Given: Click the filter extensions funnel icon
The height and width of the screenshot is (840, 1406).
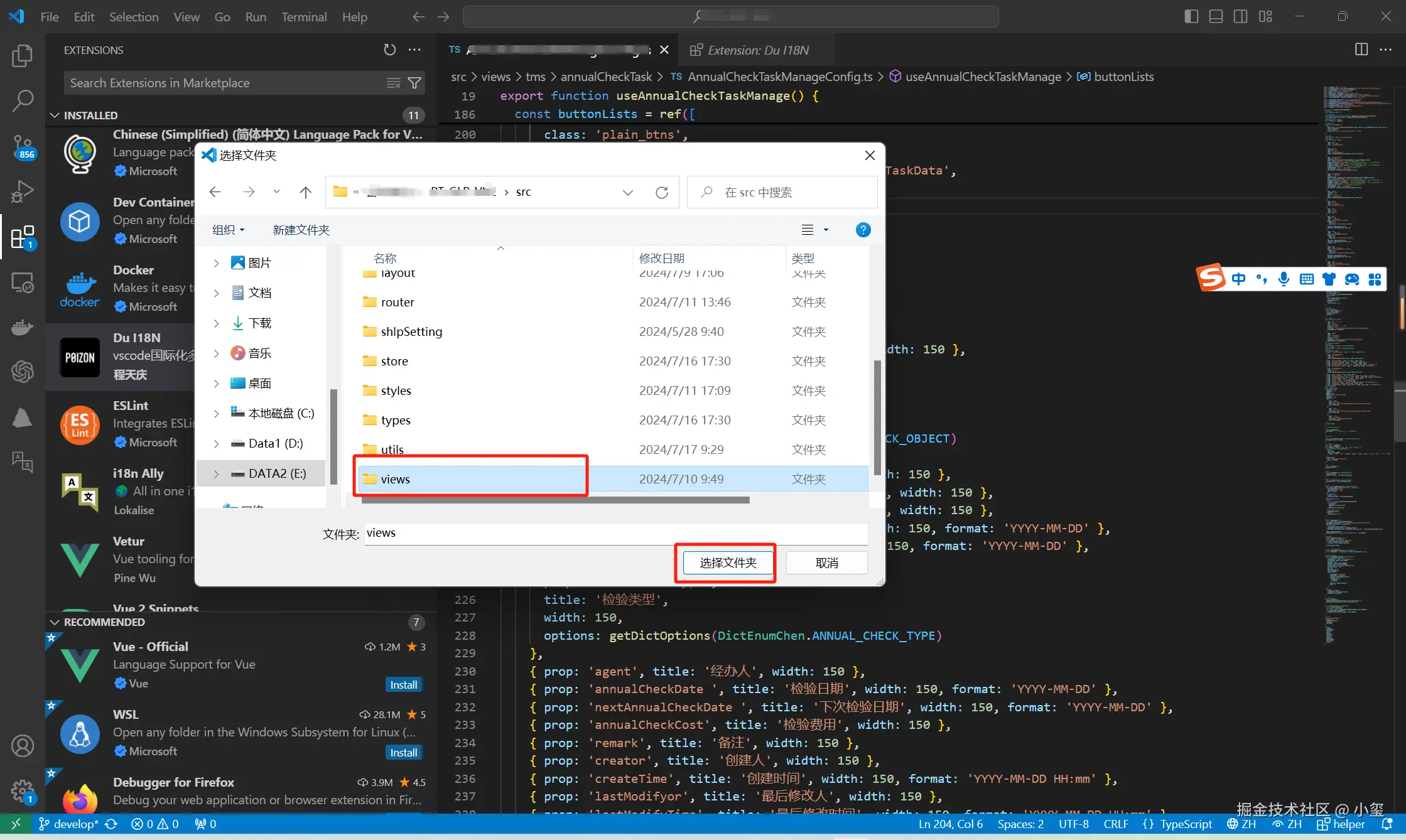Looking at the screenshot, I should coord(414,83).
